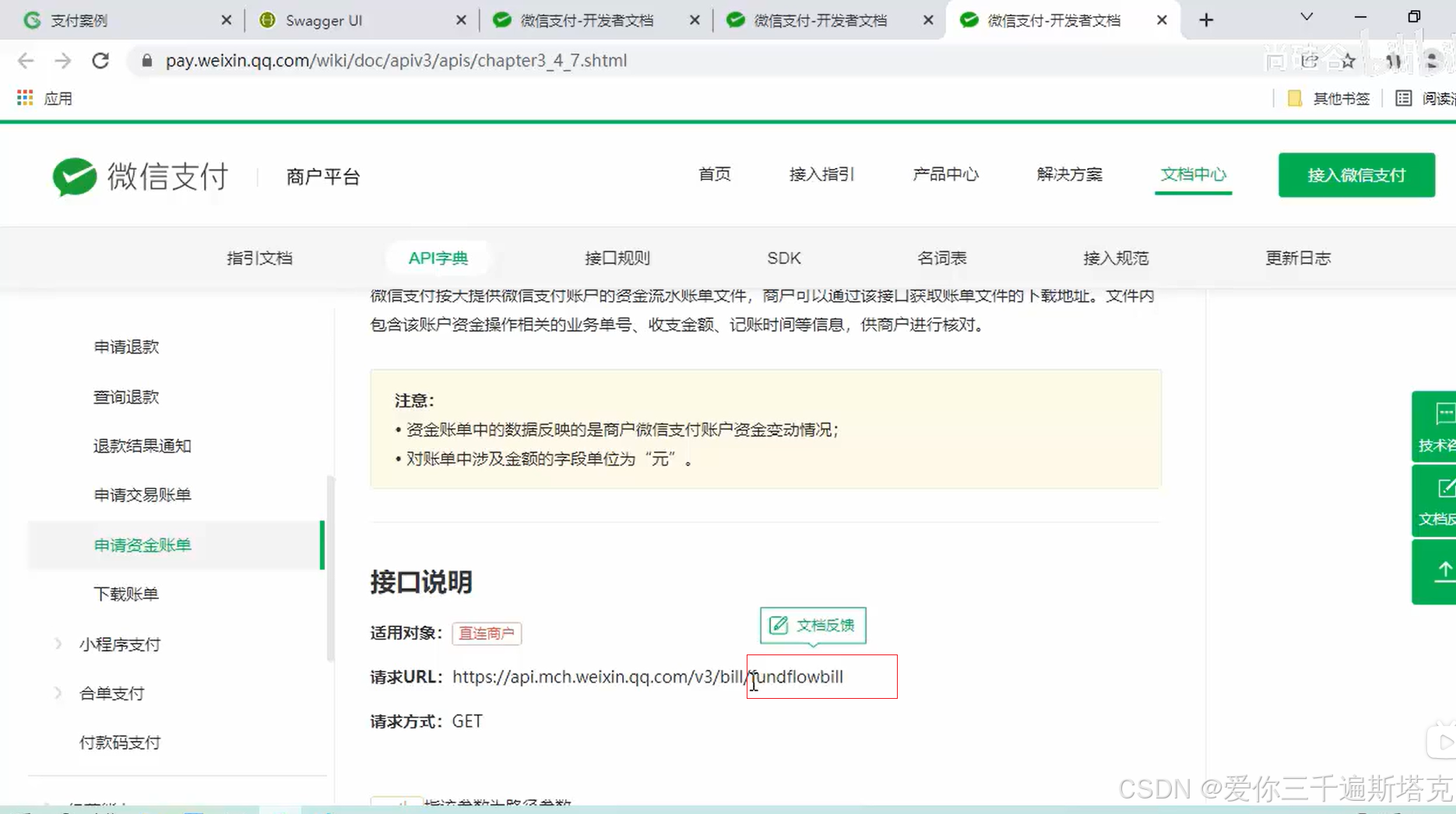Screen dimensions: 1456x814
Task: Open 付款码支付 in the sidebar
Action: tap(120, 742)
